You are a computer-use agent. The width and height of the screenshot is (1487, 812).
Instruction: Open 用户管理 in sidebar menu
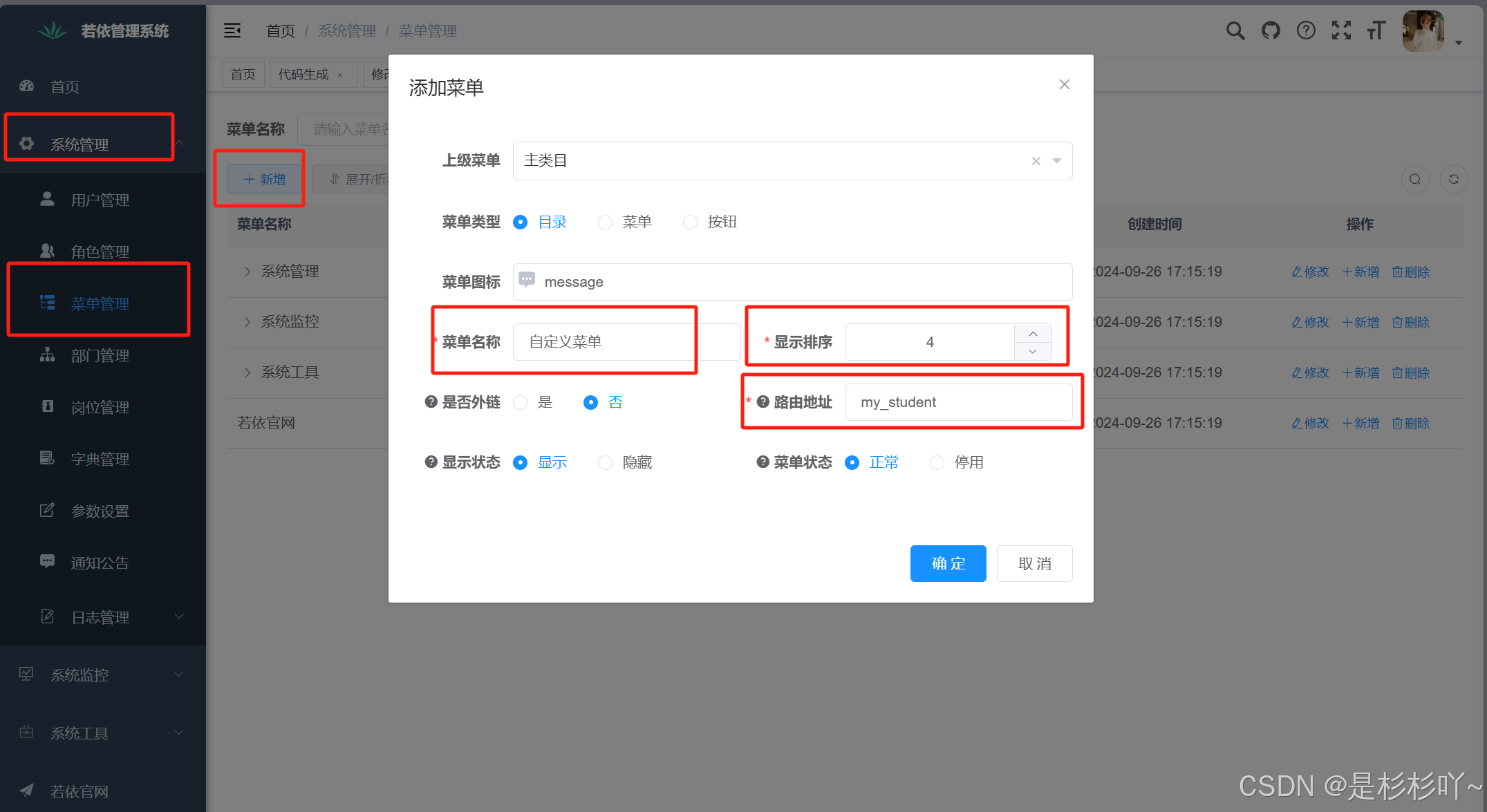click(100, 200)
